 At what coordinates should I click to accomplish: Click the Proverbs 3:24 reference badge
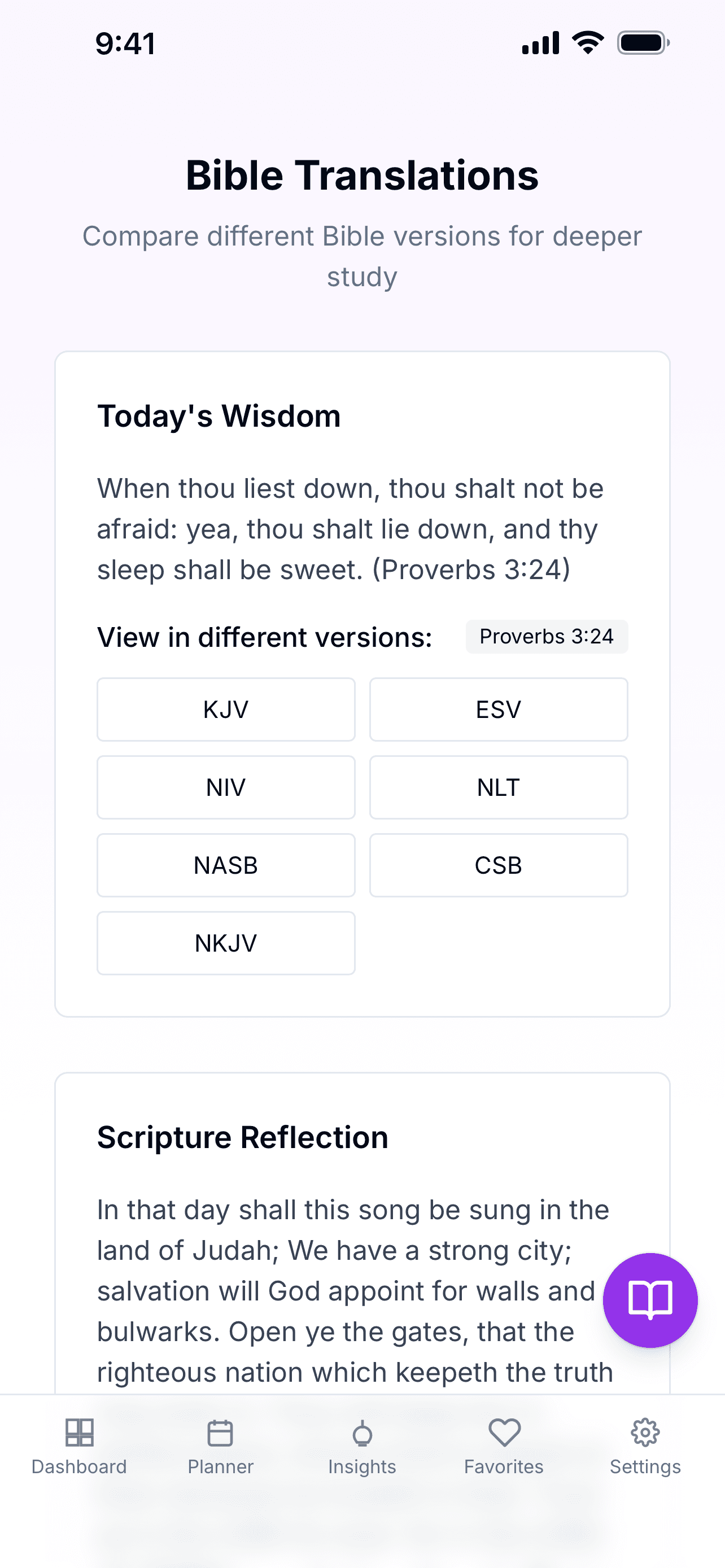(x=547, y=637)
